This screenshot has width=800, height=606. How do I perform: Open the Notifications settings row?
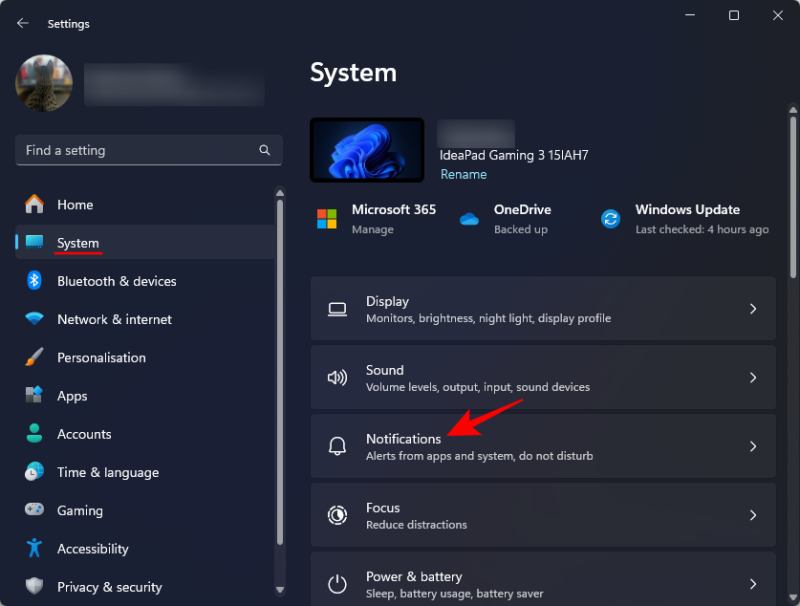tap(543, 445)
